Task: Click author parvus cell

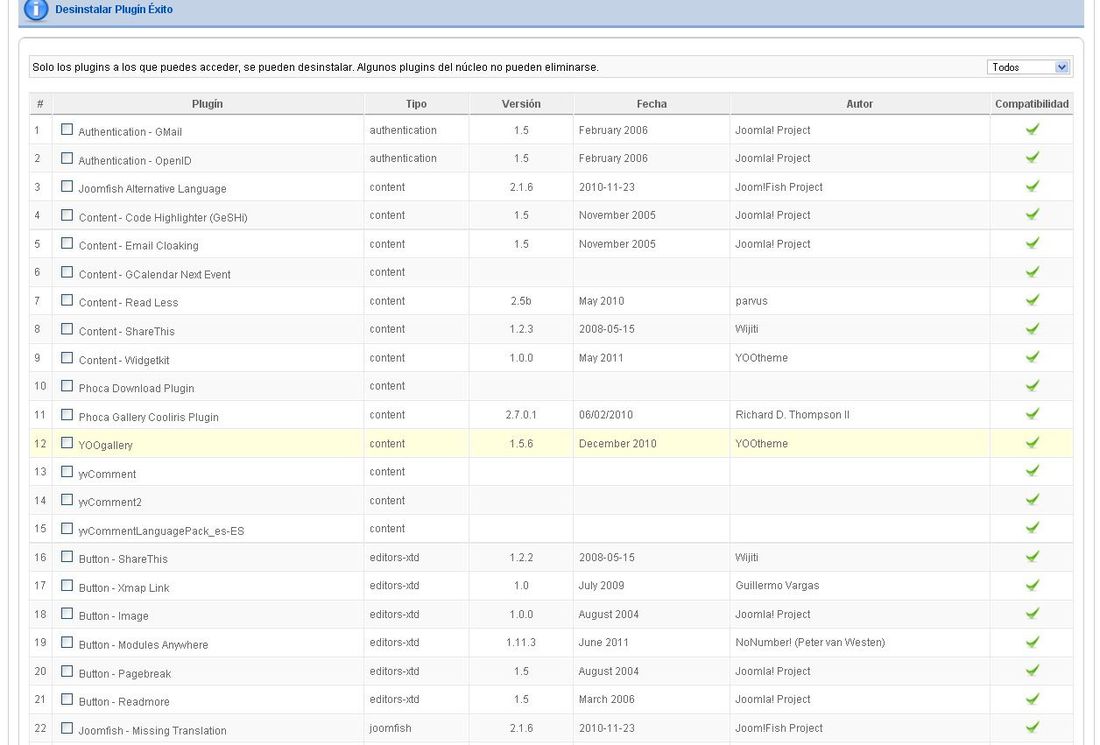Action: click(751, 301)
